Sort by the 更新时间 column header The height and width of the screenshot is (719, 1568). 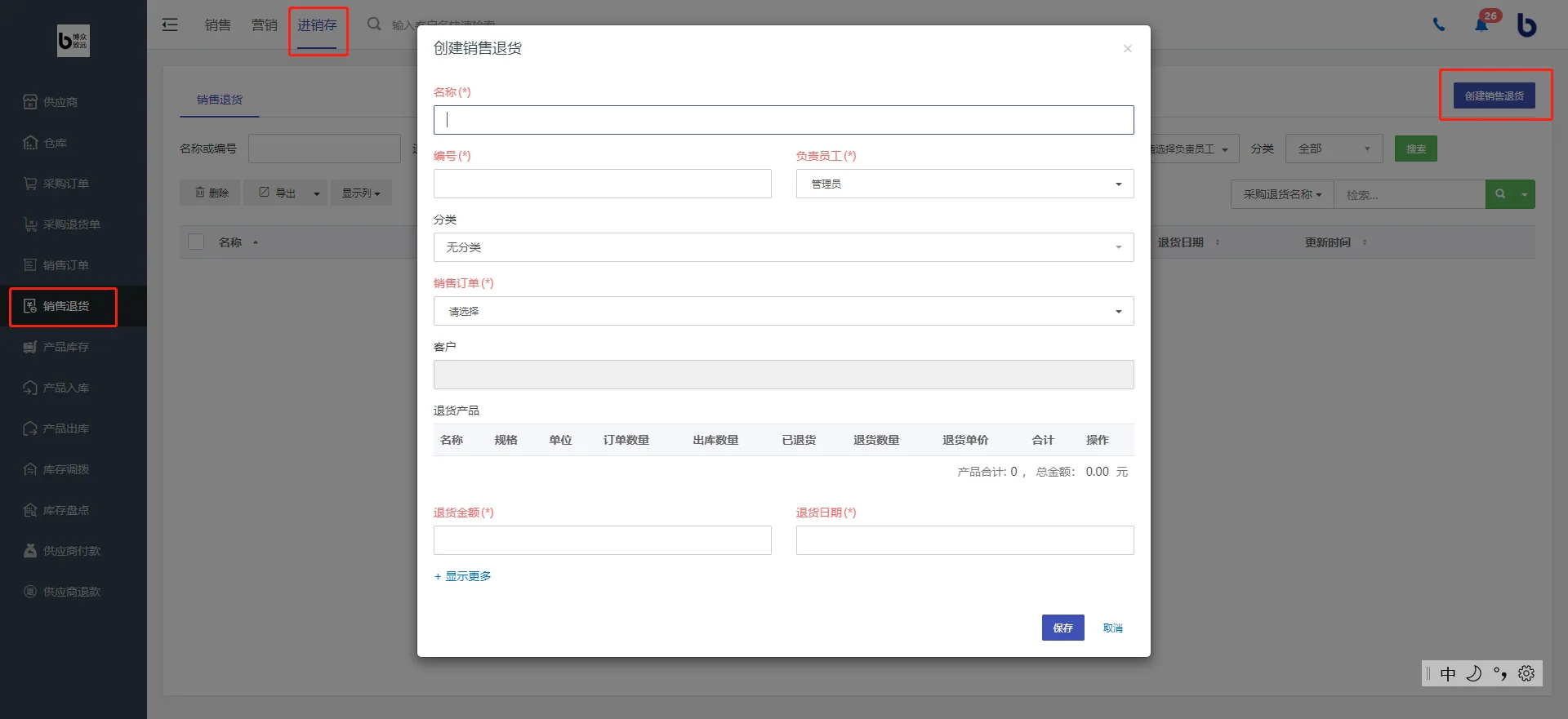click(1328, 242)
